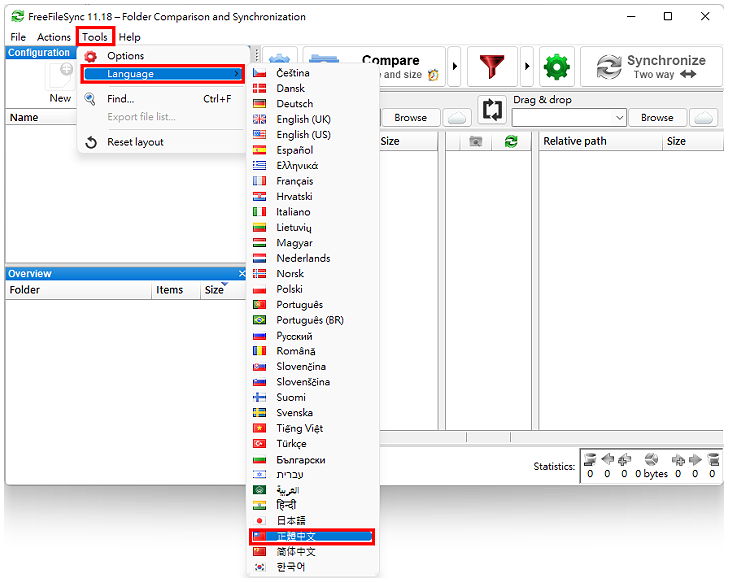Open the right folder path dropdown
Viewport: 739px width, 583px height.
click(x=619, y=118)
